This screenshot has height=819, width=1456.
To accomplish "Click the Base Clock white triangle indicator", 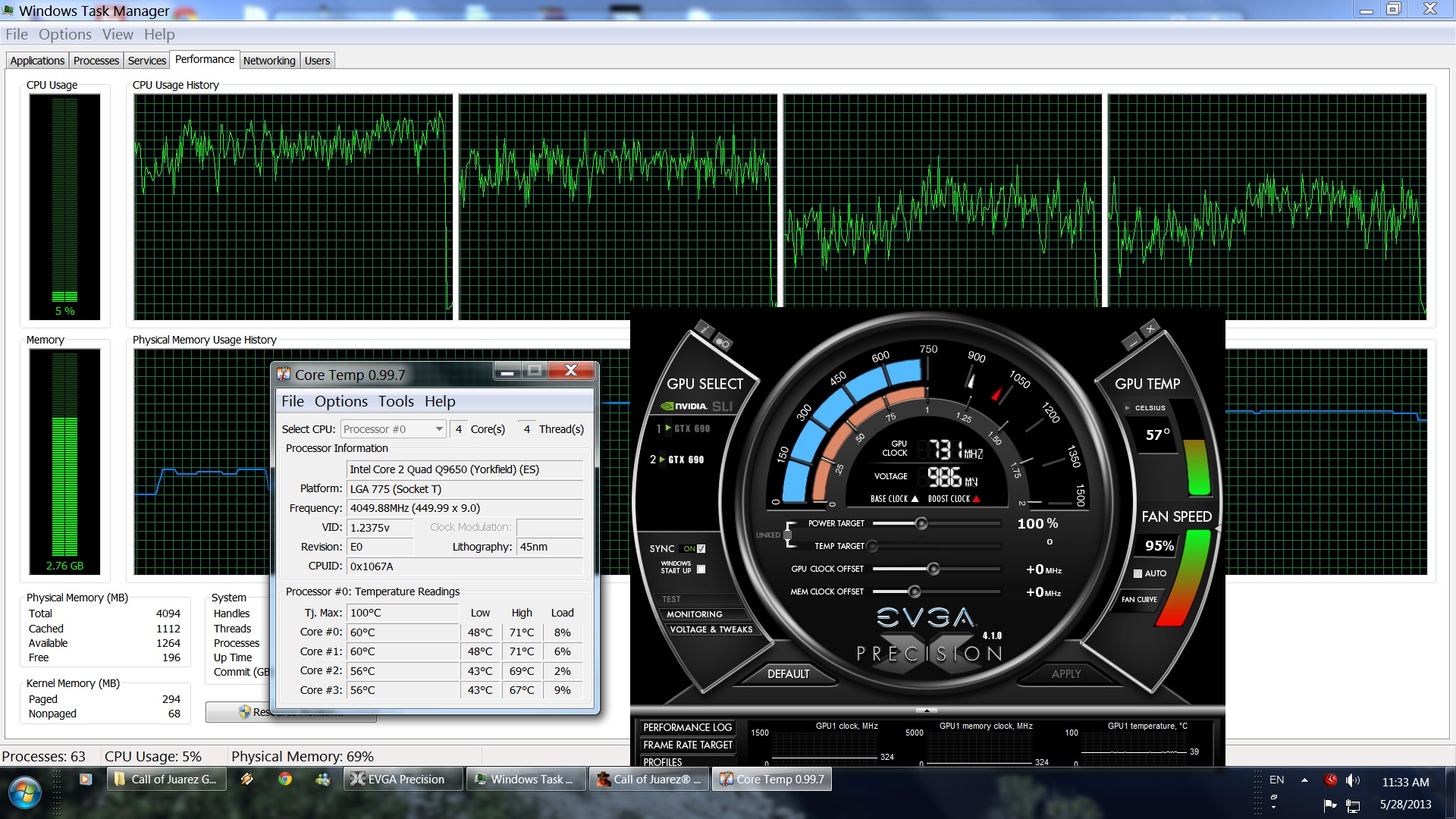I will [x=915, y=499].
